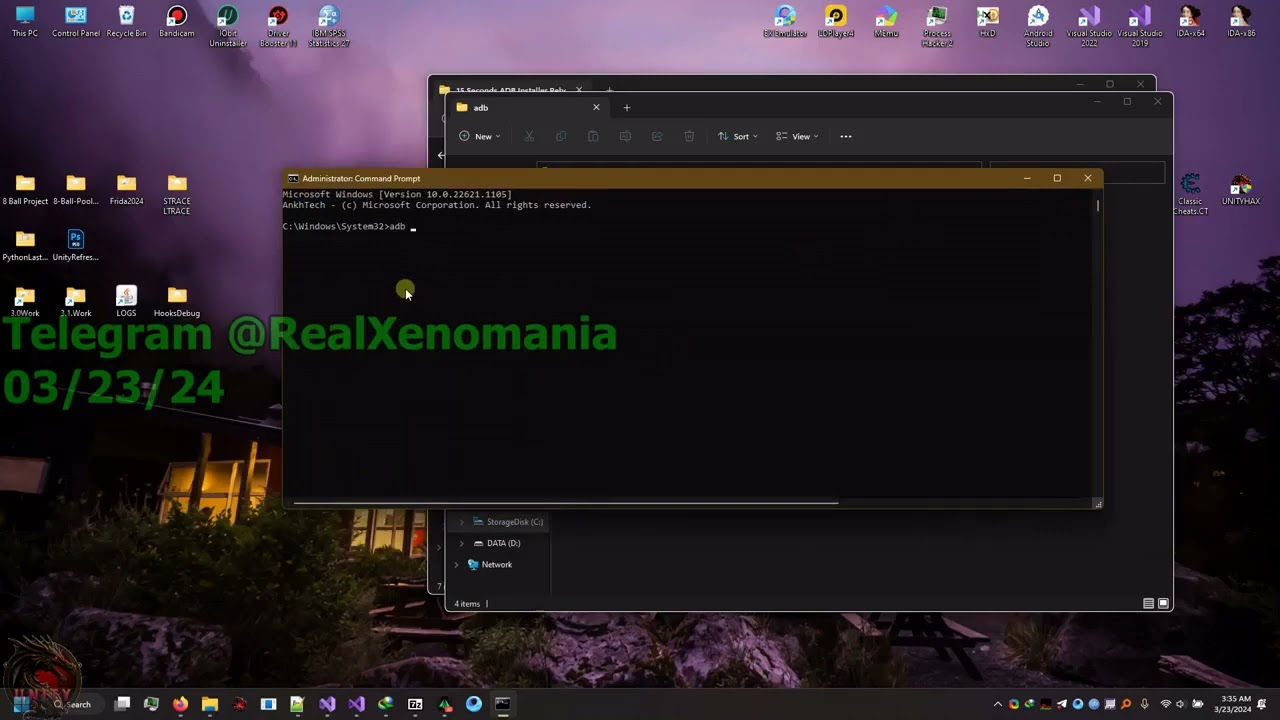Open HxD hex editor desktop icon
The image size is (1280, 720).
pyautogui.click(x=987, y=22)
